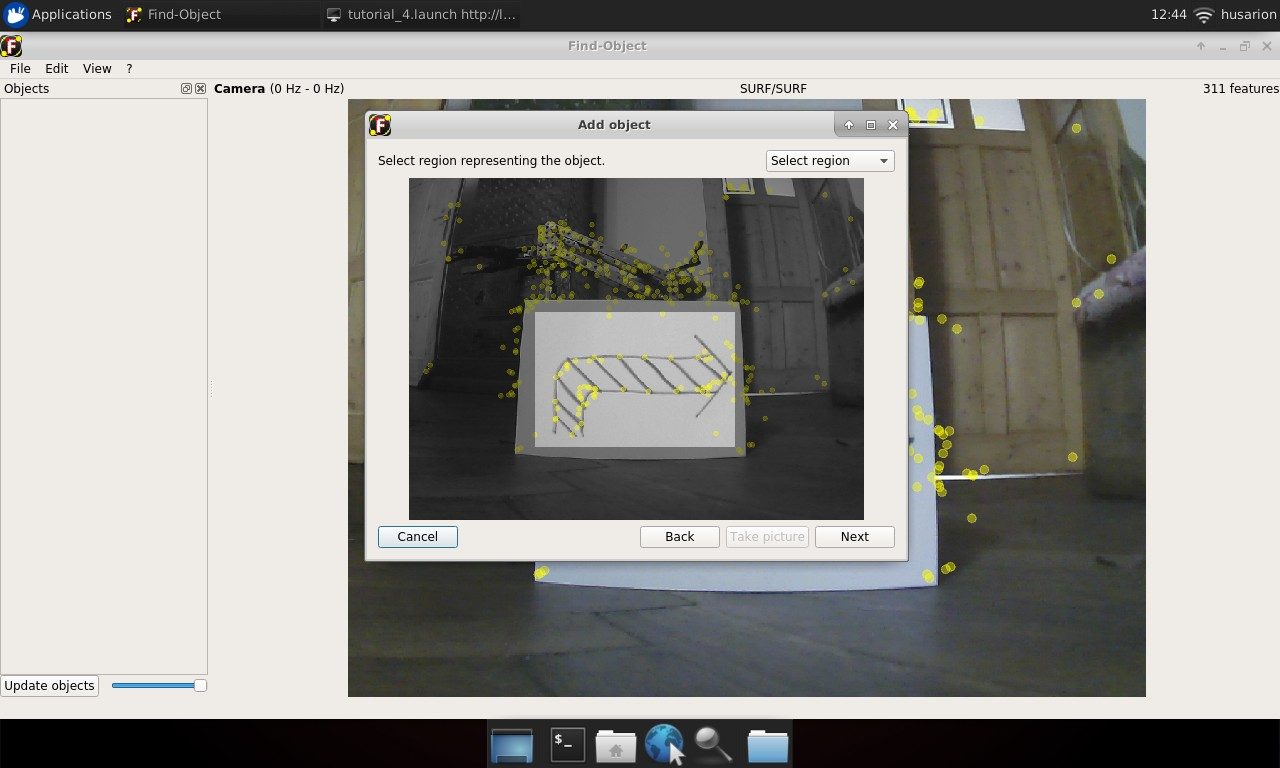Adjust the slider beside Update objects
1280x768 pixels.
tap(159, 686)
